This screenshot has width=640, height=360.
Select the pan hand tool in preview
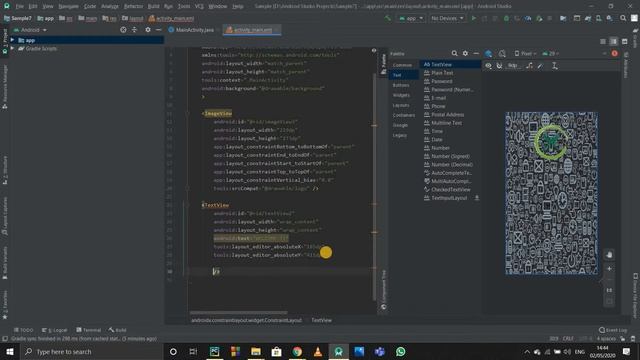[x=609, y=255]
